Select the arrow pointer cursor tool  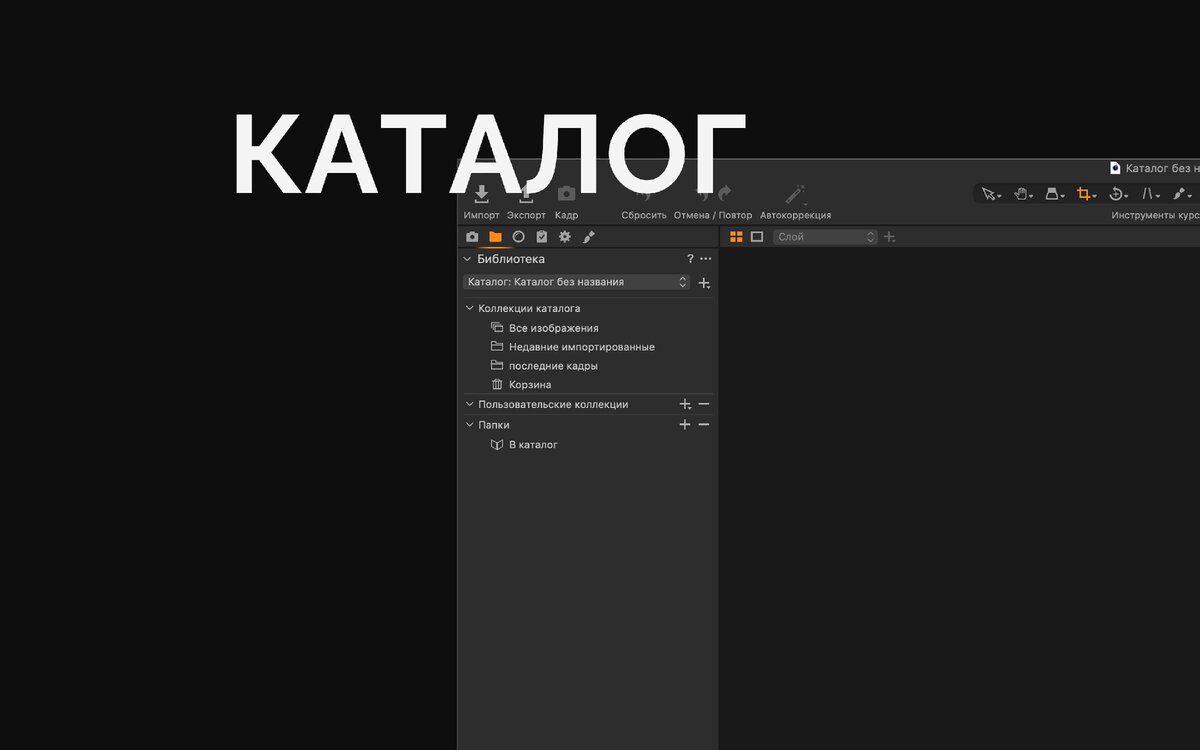(x=990, y=194)
